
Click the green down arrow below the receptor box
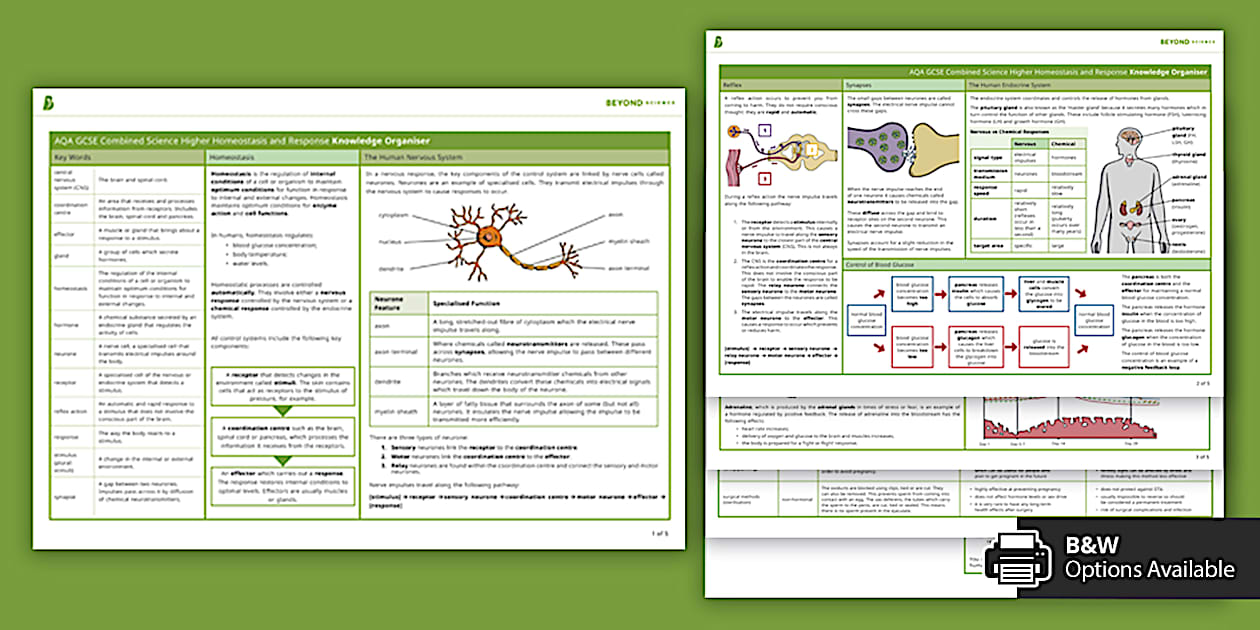click(282, 409)
